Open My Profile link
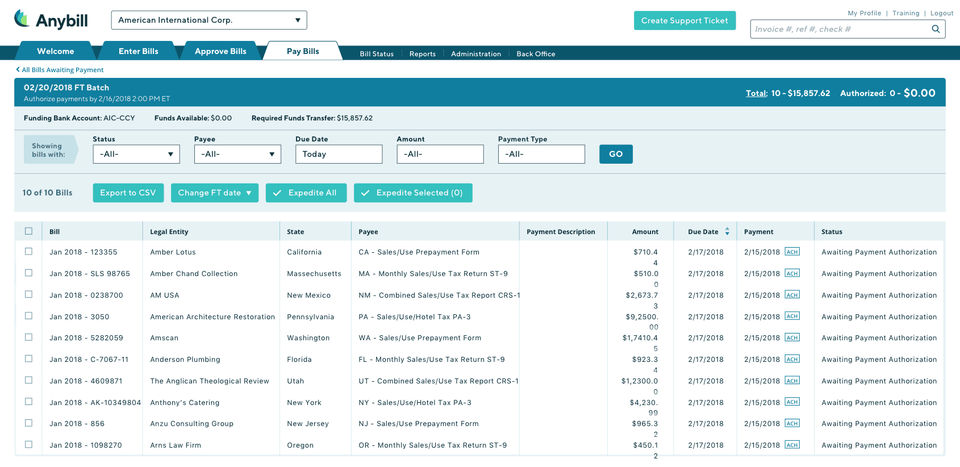 point(864,13)
